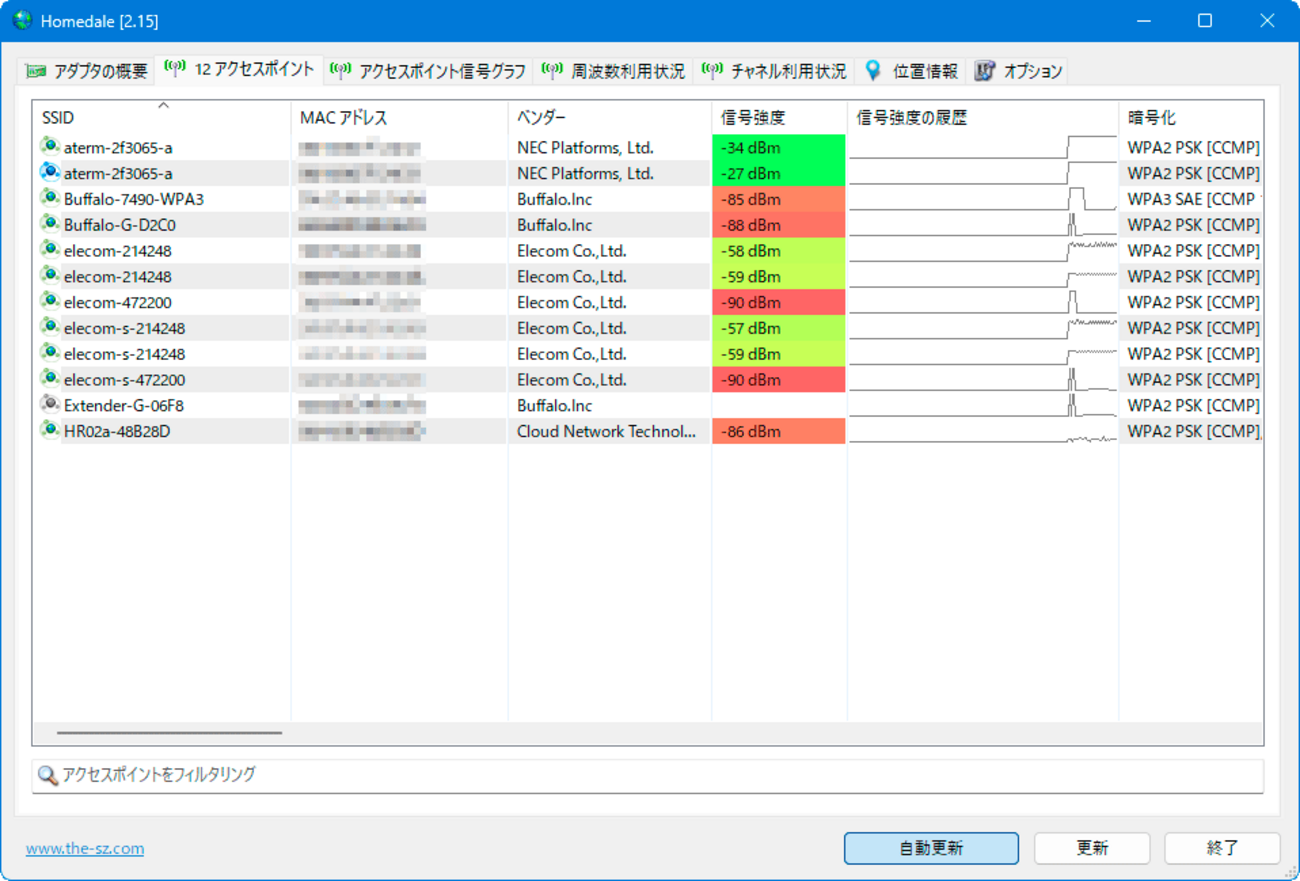
Task: Open the www.the-sz.com link
Action: (x=84, y=847)
